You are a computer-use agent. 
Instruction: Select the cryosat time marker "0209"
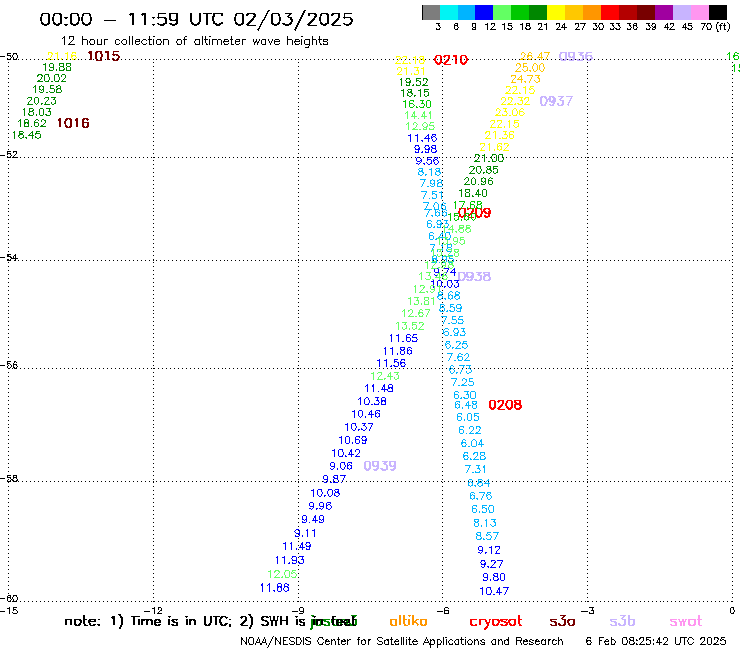pos(475,213)
